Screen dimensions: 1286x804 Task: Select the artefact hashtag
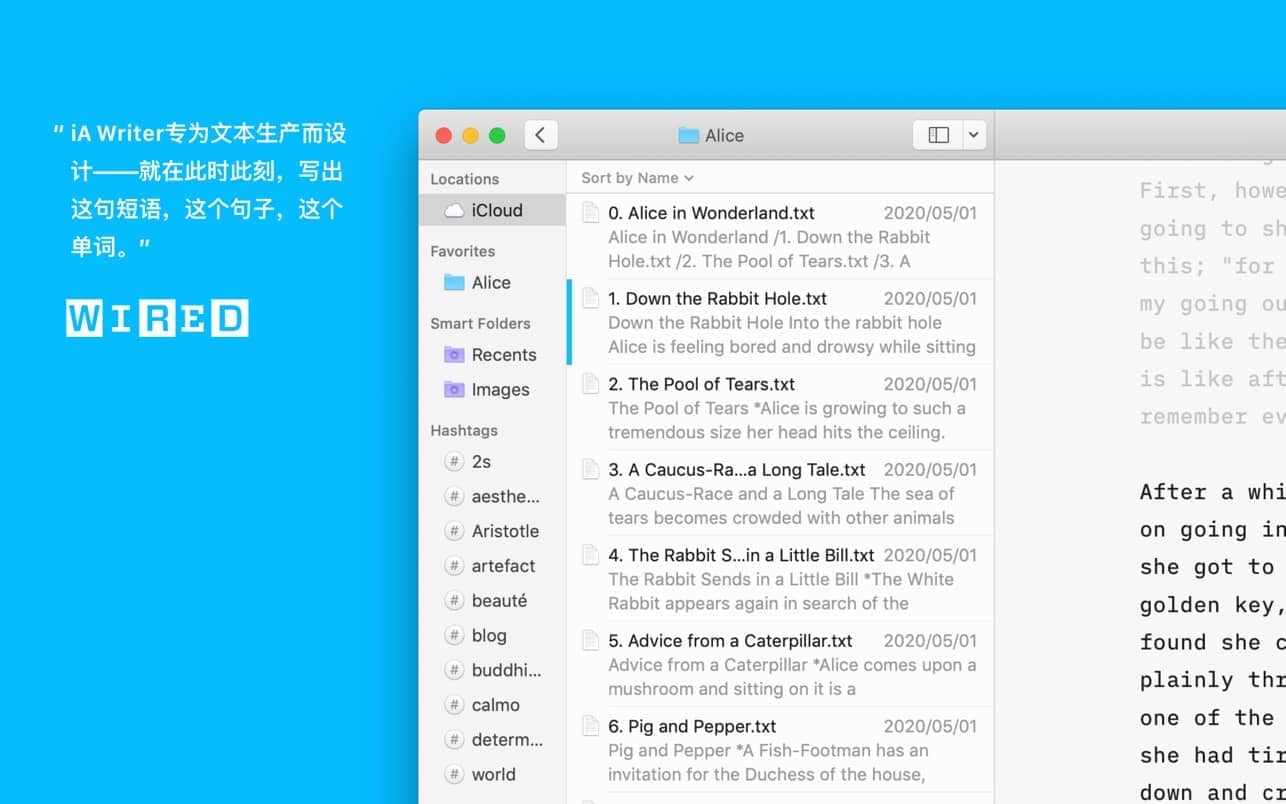492,566
